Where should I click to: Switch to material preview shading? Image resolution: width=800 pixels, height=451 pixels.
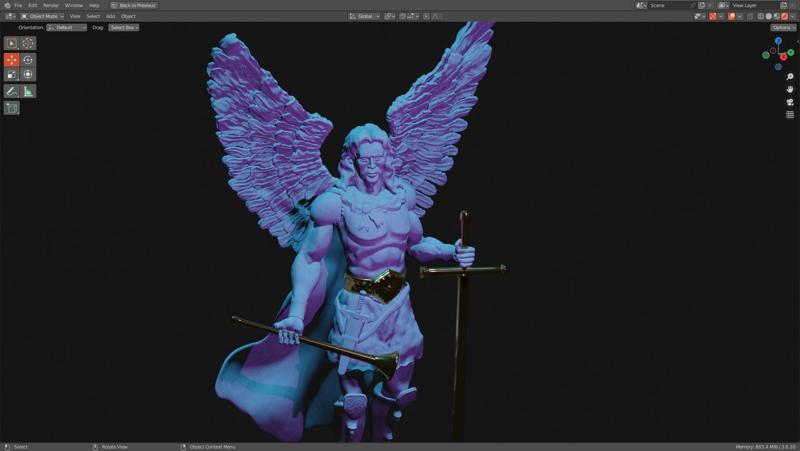point(777,16)
